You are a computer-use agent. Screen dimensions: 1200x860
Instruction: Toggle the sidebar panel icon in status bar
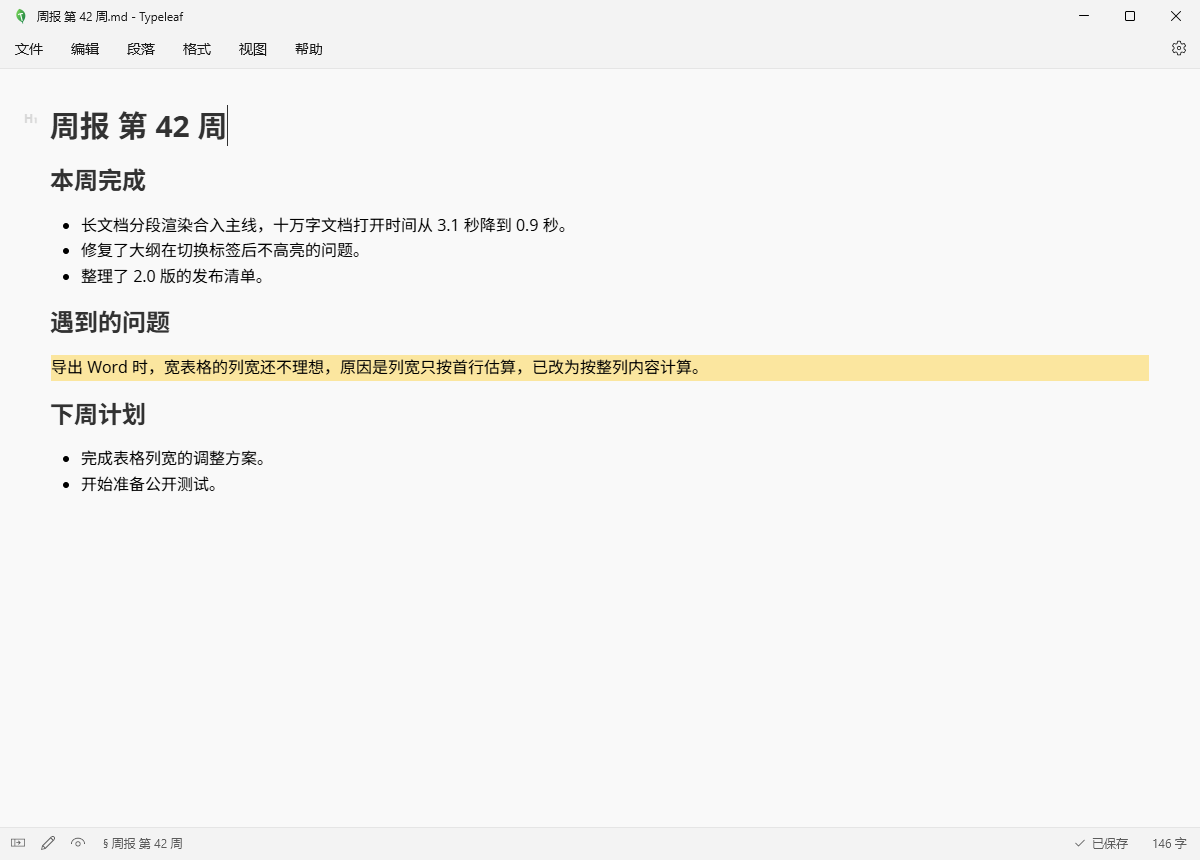click(x=18, y=843)
